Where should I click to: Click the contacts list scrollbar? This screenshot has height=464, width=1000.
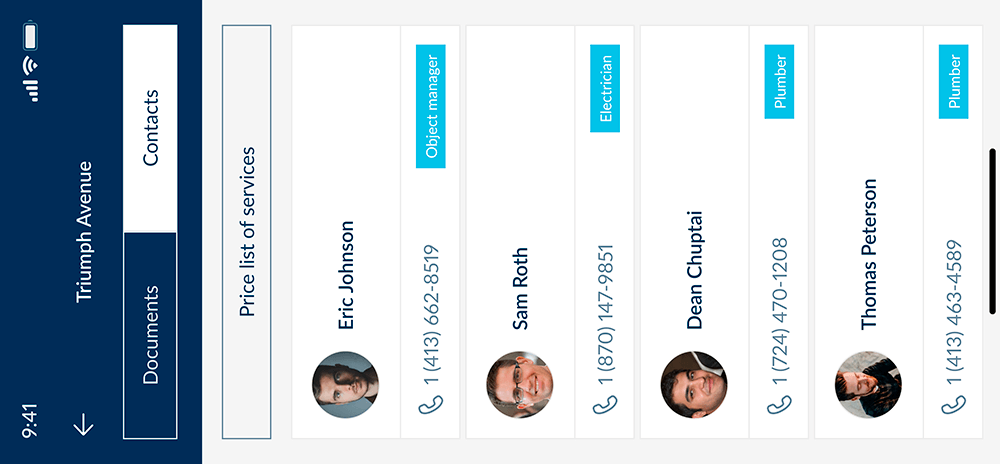coord(992,231)
